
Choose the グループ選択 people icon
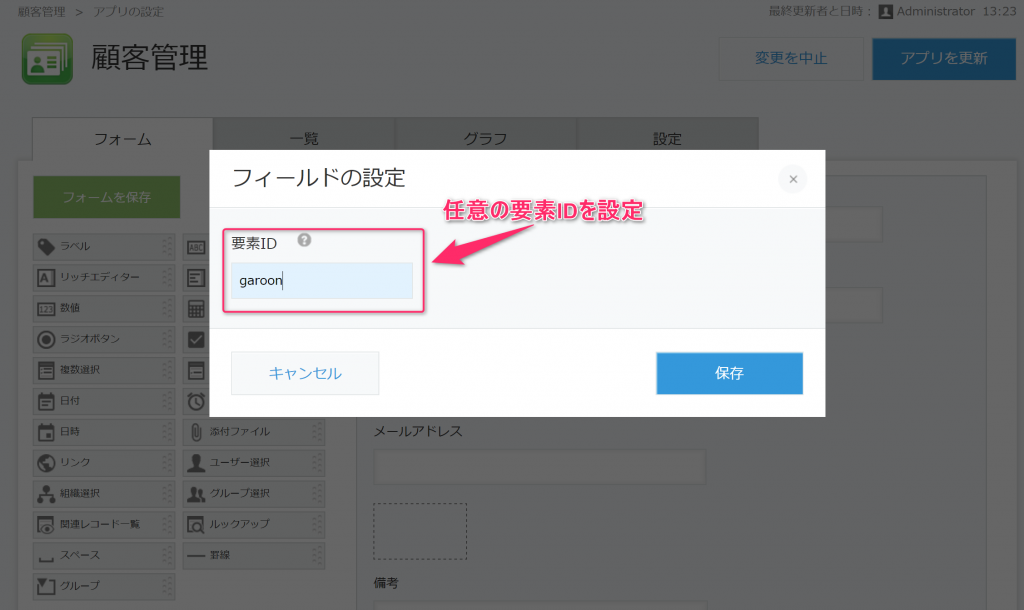196,494
